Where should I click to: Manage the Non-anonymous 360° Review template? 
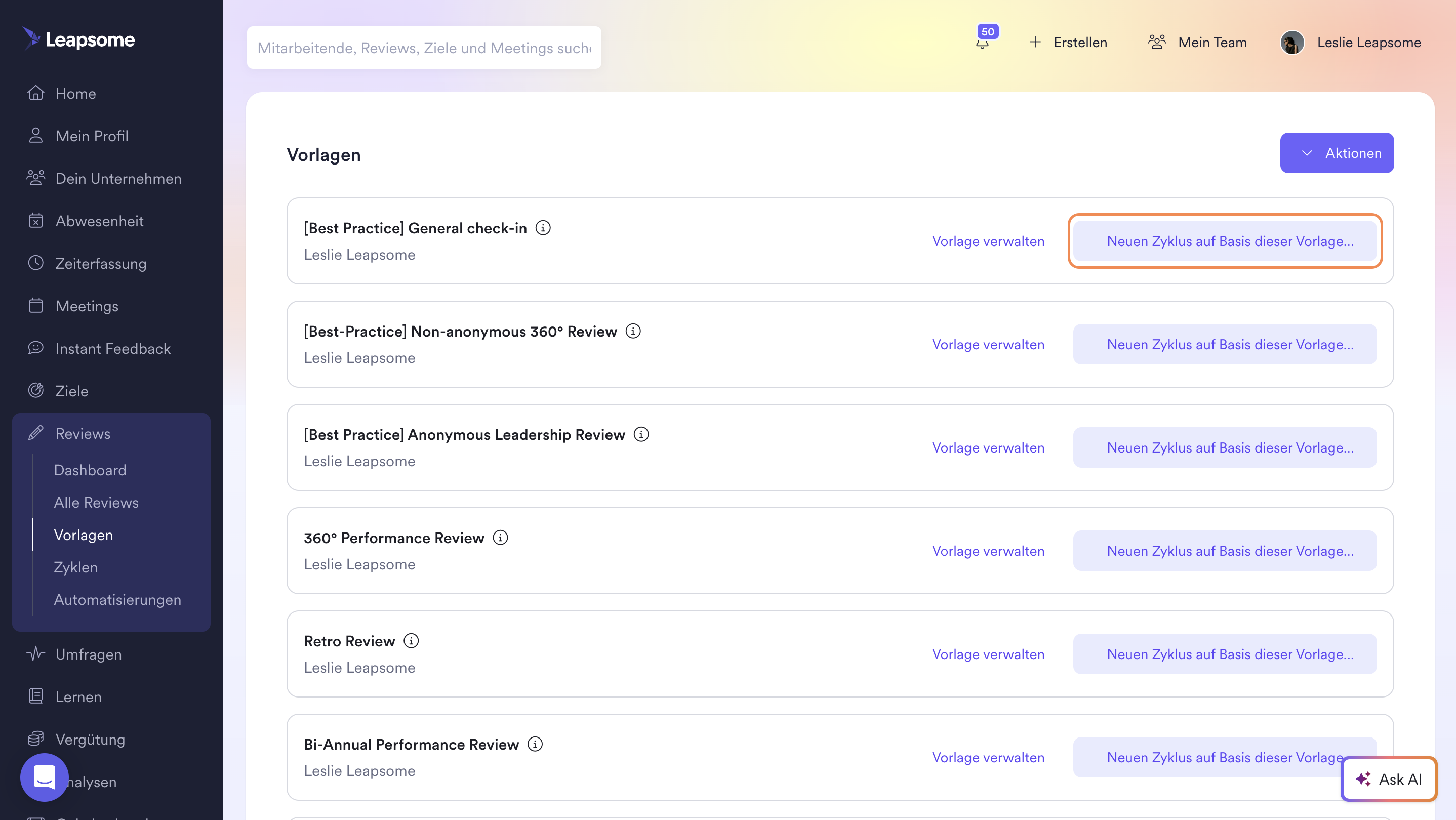pos(988,345)
